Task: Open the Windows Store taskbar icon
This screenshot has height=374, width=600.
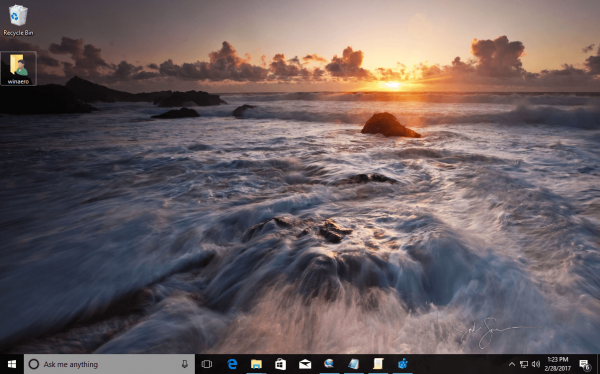Action: [280, 364]
